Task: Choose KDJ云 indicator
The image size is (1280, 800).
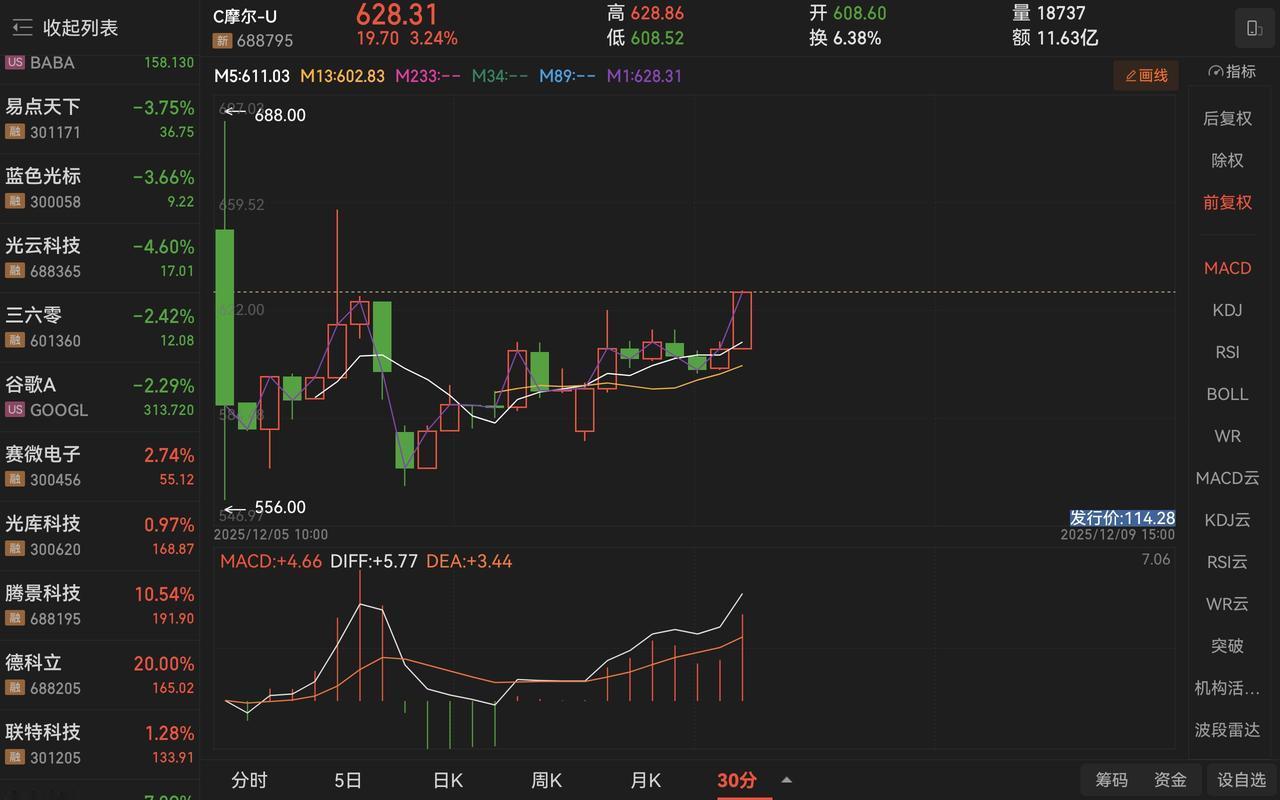Action: tap(1227, 520)
